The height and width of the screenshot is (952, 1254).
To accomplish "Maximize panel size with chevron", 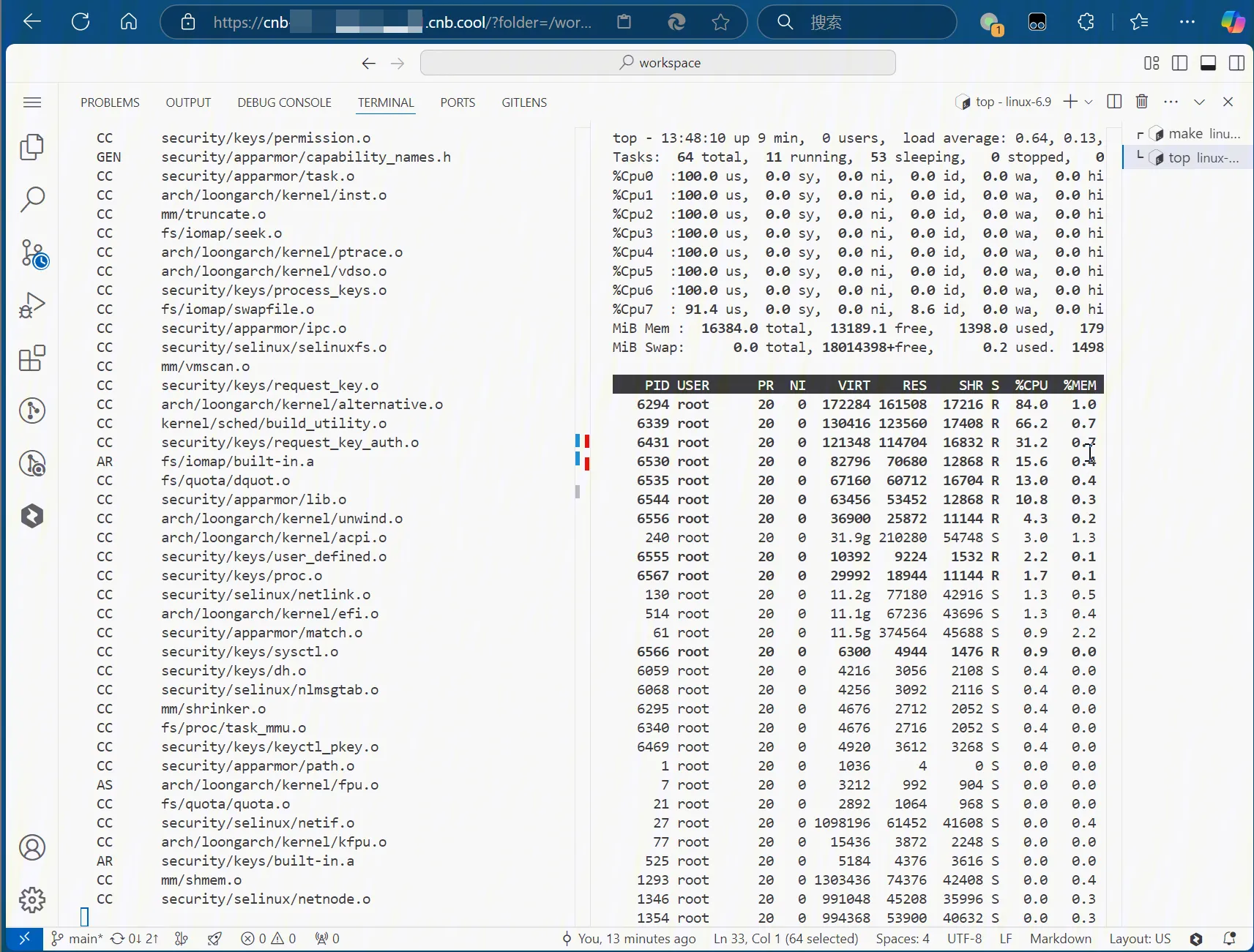I will tap(1199, 102).
